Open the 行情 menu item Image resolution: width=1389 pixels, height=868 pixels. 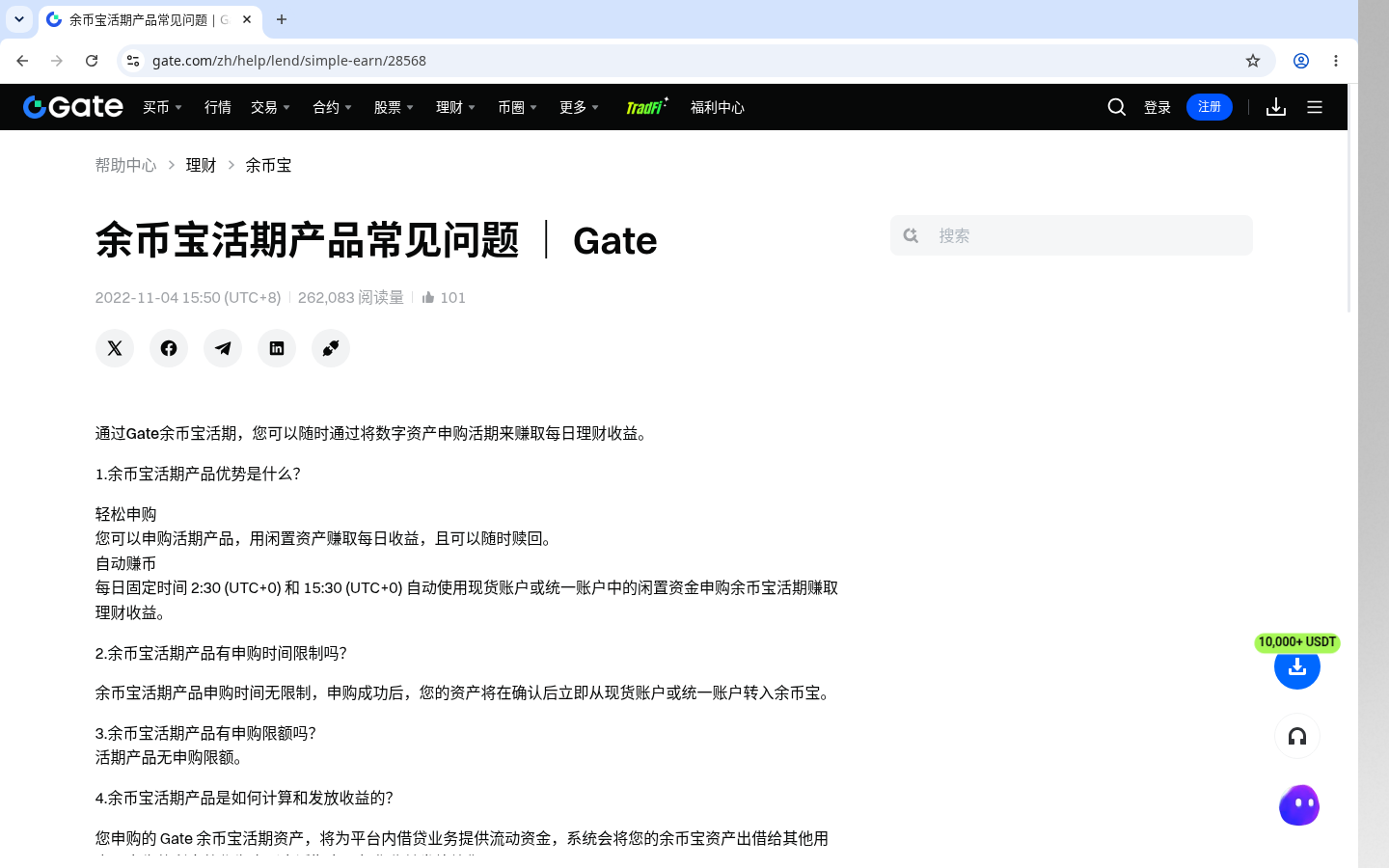click(x=218, y=107)
